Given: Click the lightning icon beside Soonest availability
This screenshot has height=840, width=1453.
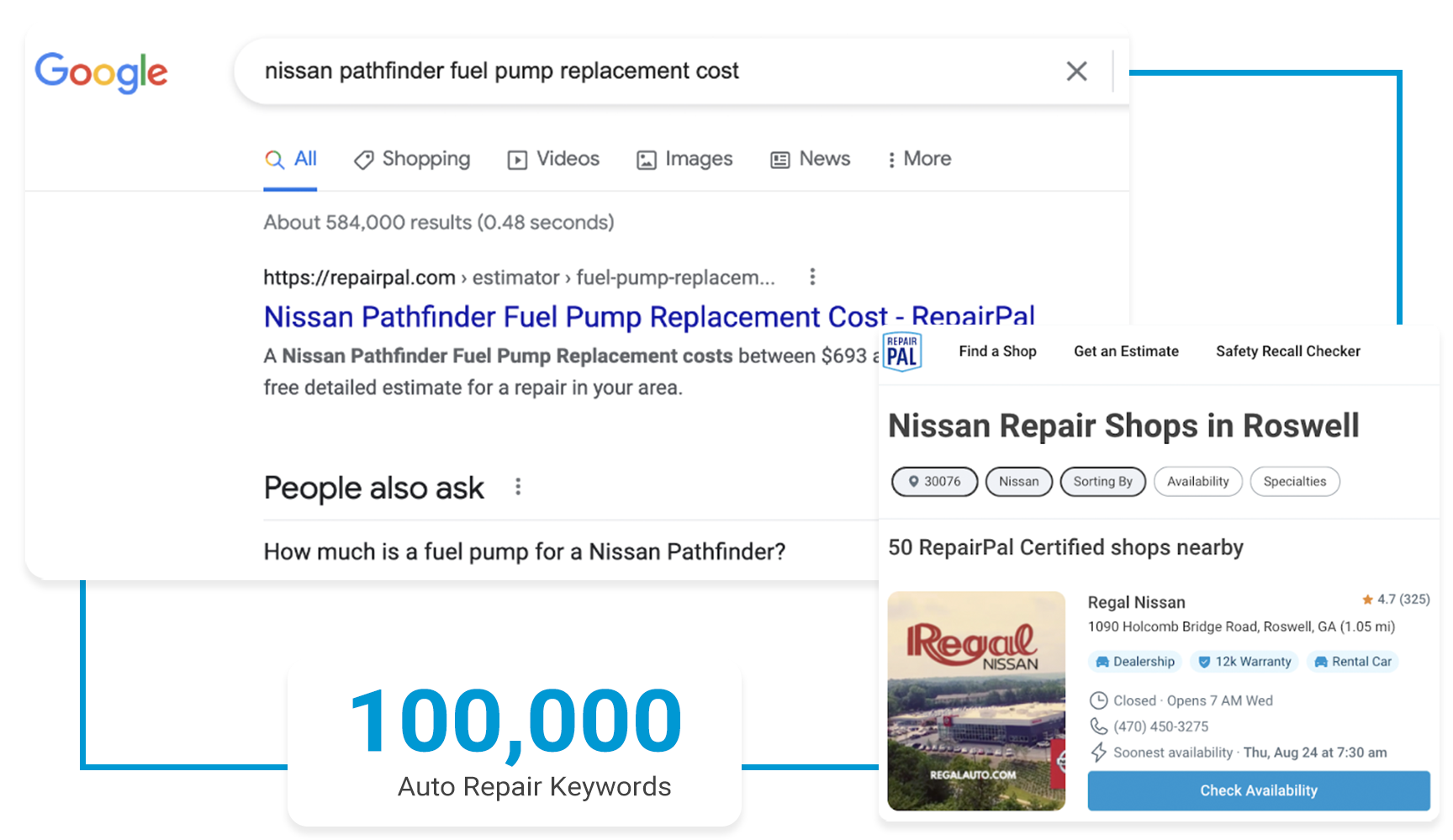Looking at the screenshot, I should coord(1098,752).
